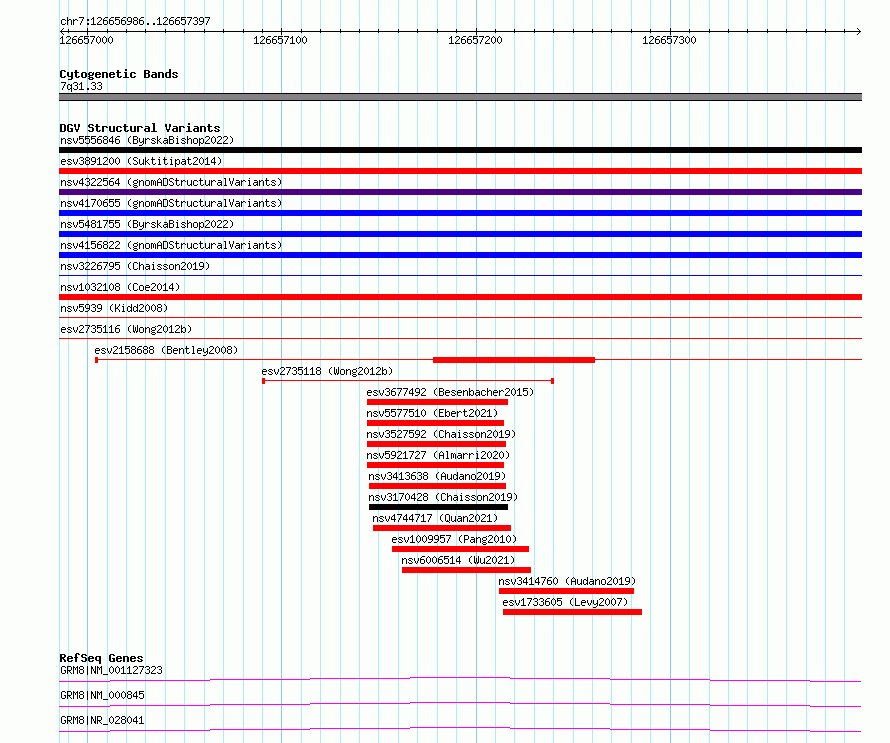Click esv1733605 (Levy2007) label
Image resolution: width=890 pixels, height=743 pixels.
[565, 602]
